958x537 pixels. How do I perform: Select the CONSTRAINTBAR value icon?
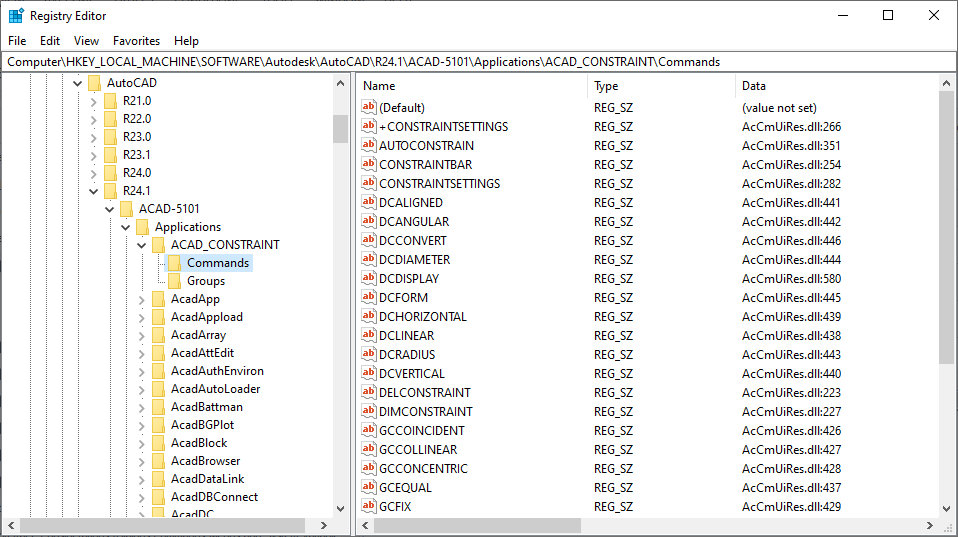tap(368, 164)
